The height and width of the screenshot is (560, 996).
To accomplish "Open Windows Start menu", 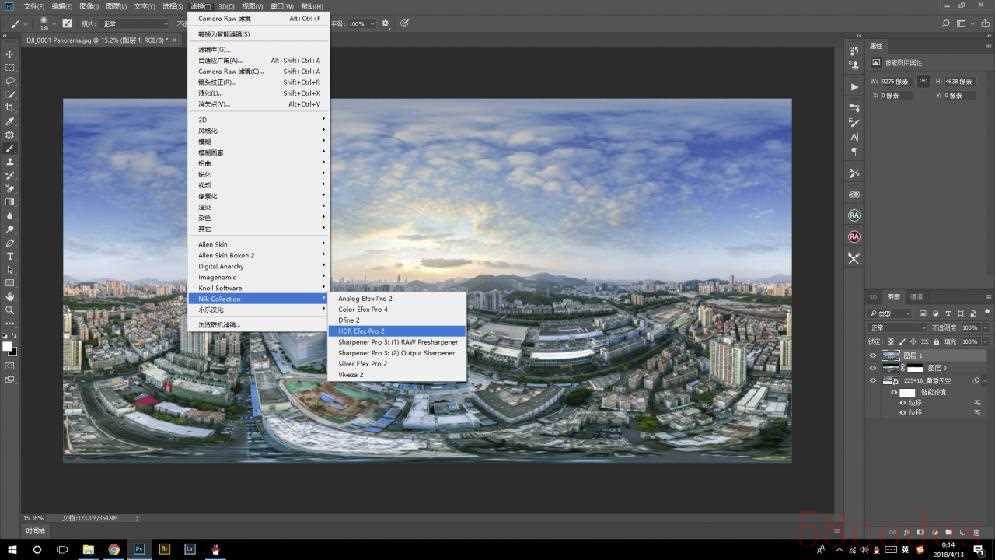I will click(11, 549).
